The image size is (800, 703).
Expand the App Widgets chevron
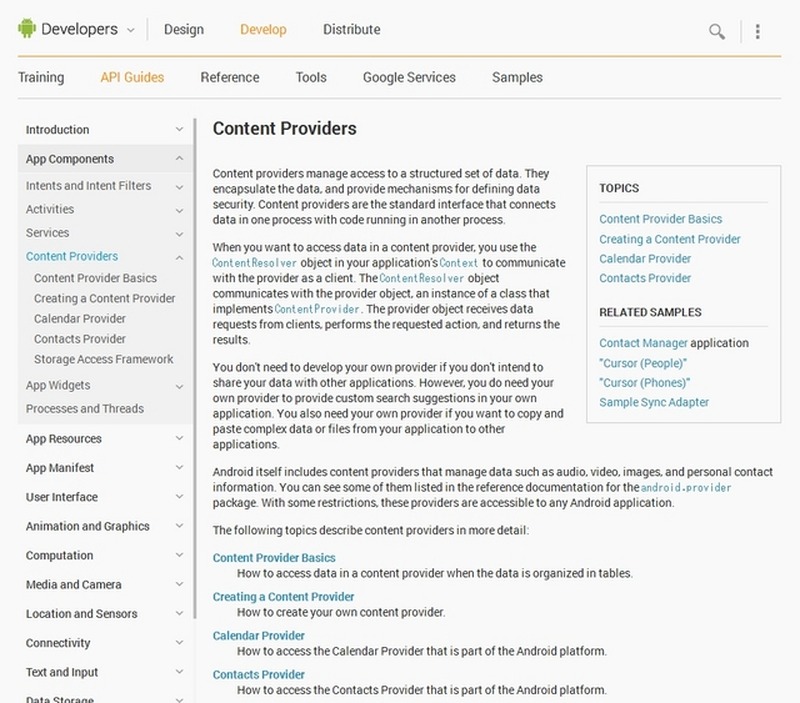[x=179, y=386]
